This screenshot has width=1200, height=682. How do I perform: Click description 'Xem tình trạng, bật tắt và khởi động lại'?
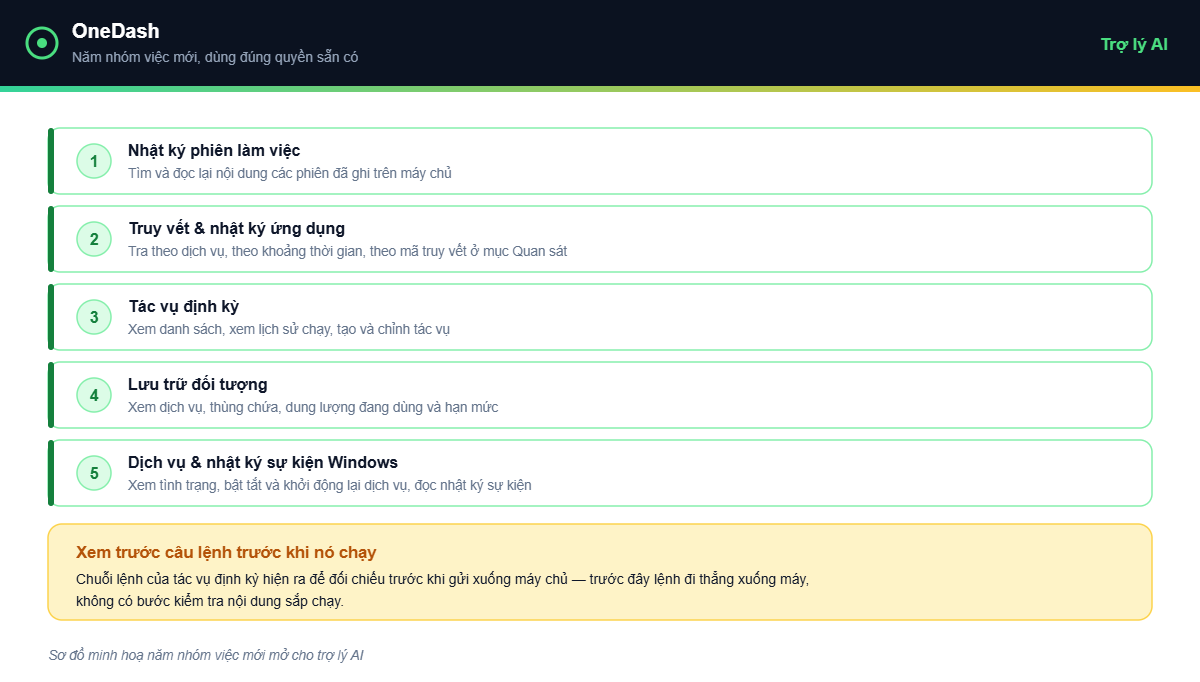click(x=330, y=485)
